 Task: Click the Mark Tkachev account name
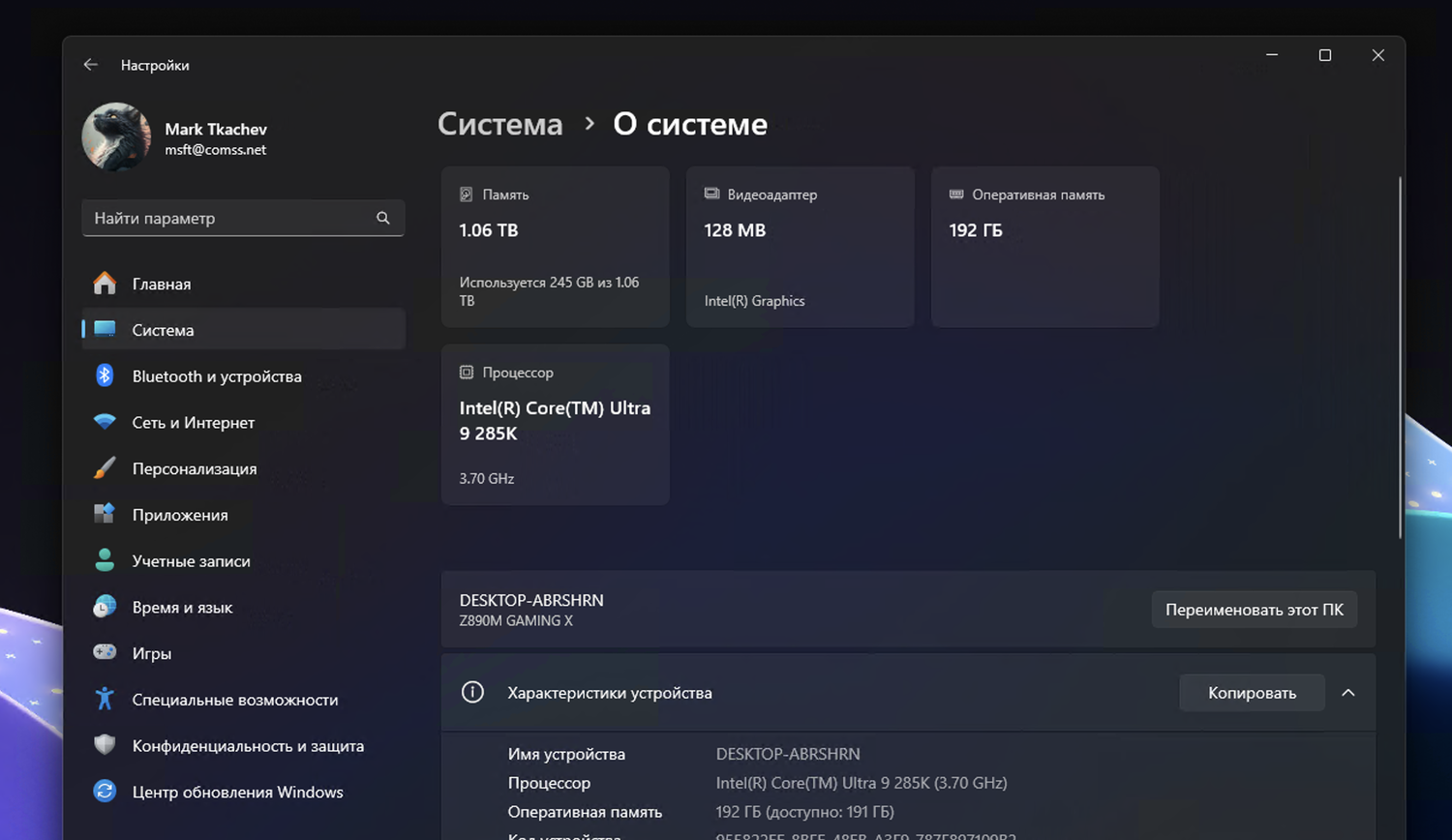click(x=216, y=129)
